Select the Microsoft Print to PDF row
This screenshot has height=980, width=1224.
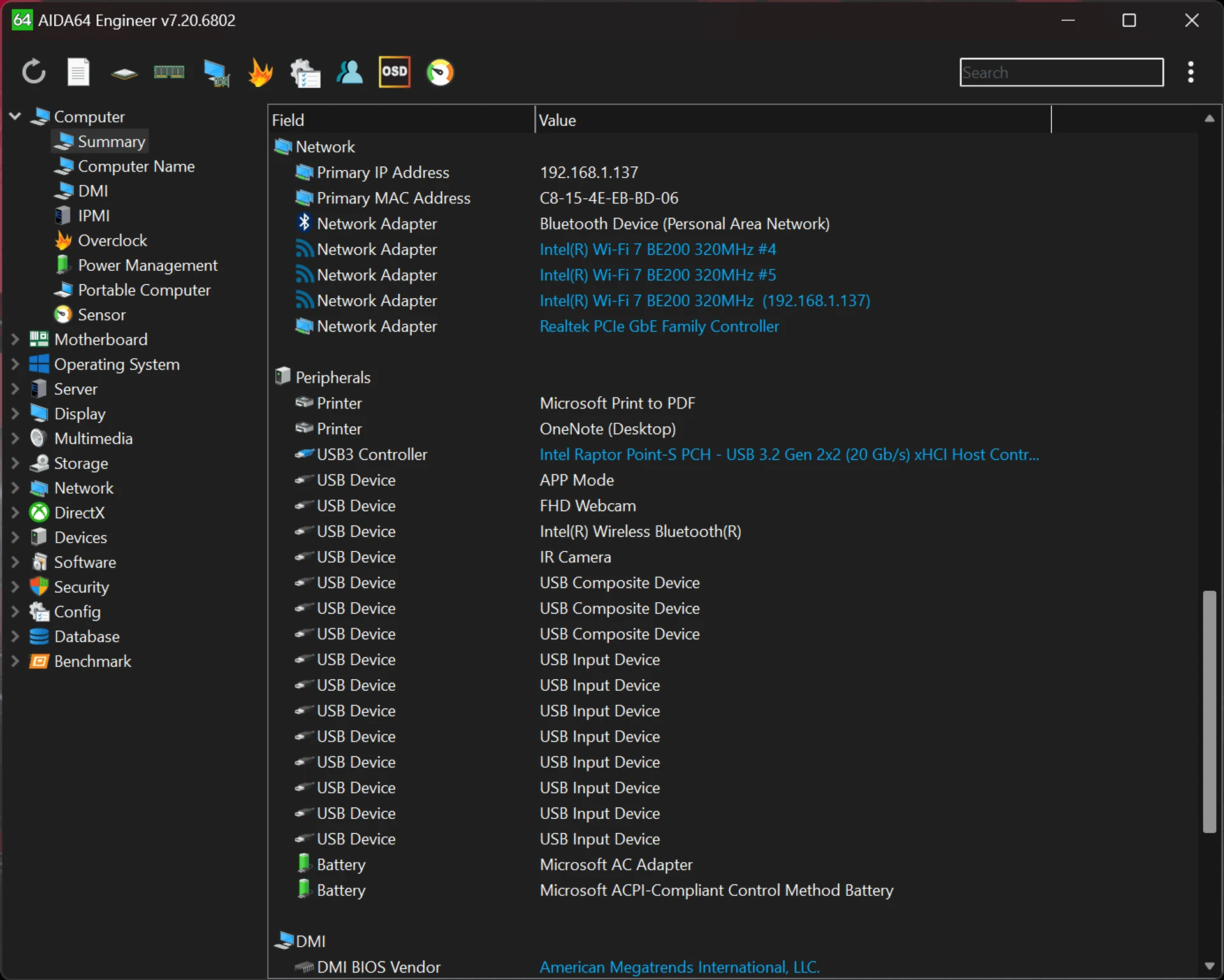tap(733, 403)
